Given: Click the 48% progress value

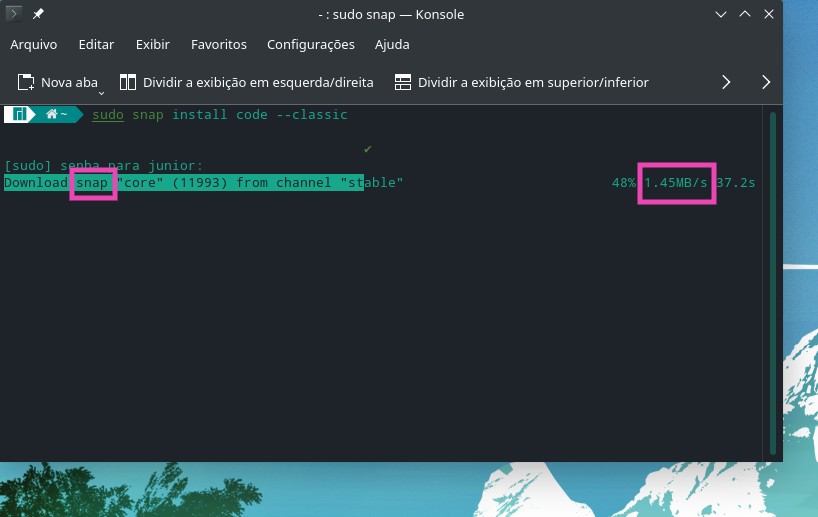Looking at the screenshot, I should pyautogui.click(x=623, y=183).
